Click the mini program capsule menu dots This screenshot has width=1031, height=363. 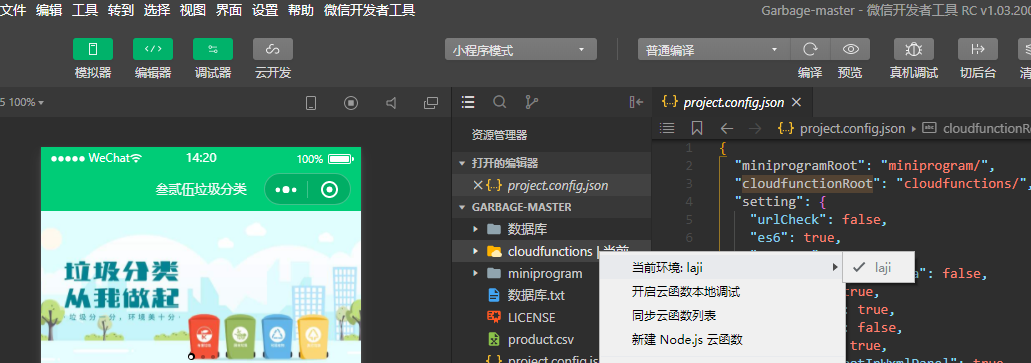coord(286,190)
